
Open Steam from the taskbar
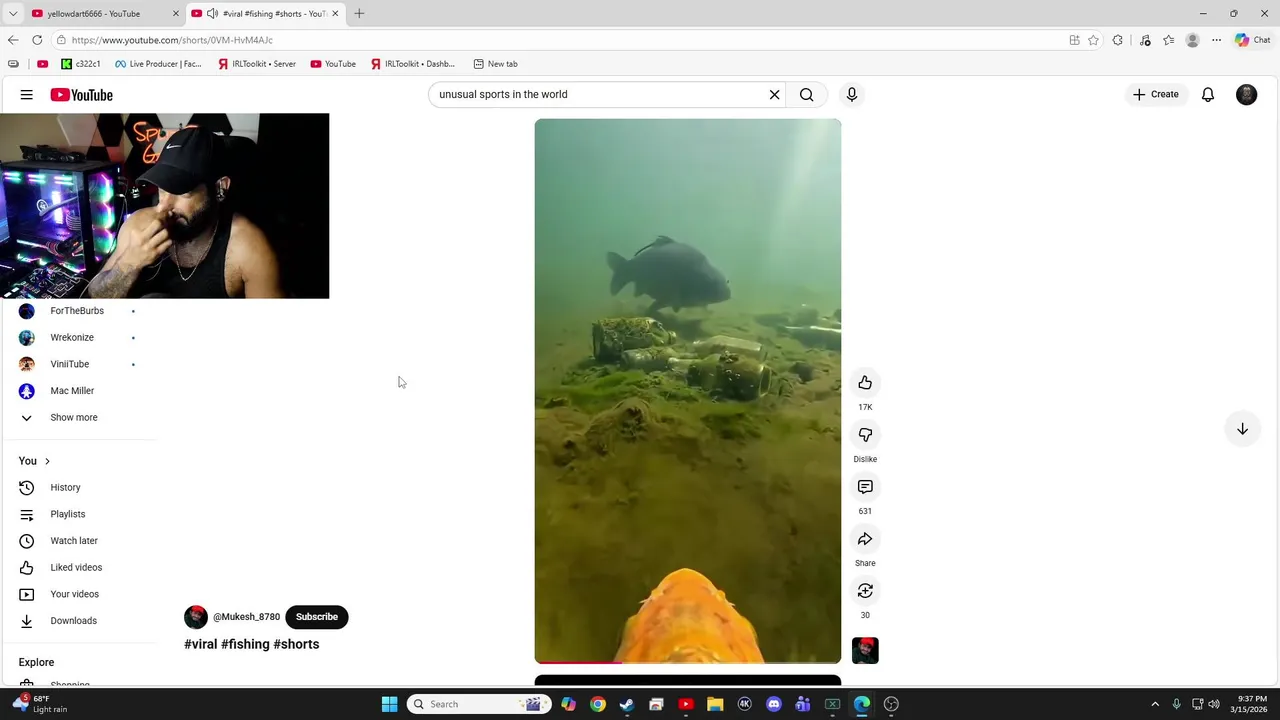[x=627, y=704]
